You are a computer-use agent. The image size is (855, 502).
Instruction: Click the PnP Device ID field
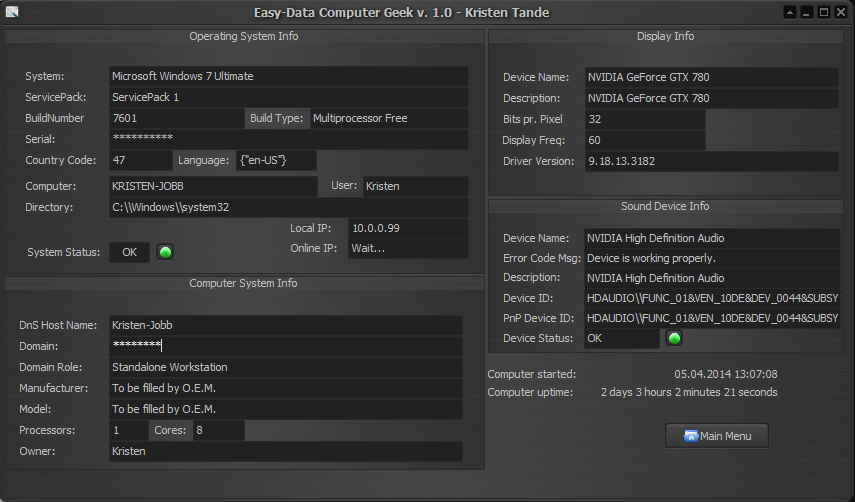(712, 318)
